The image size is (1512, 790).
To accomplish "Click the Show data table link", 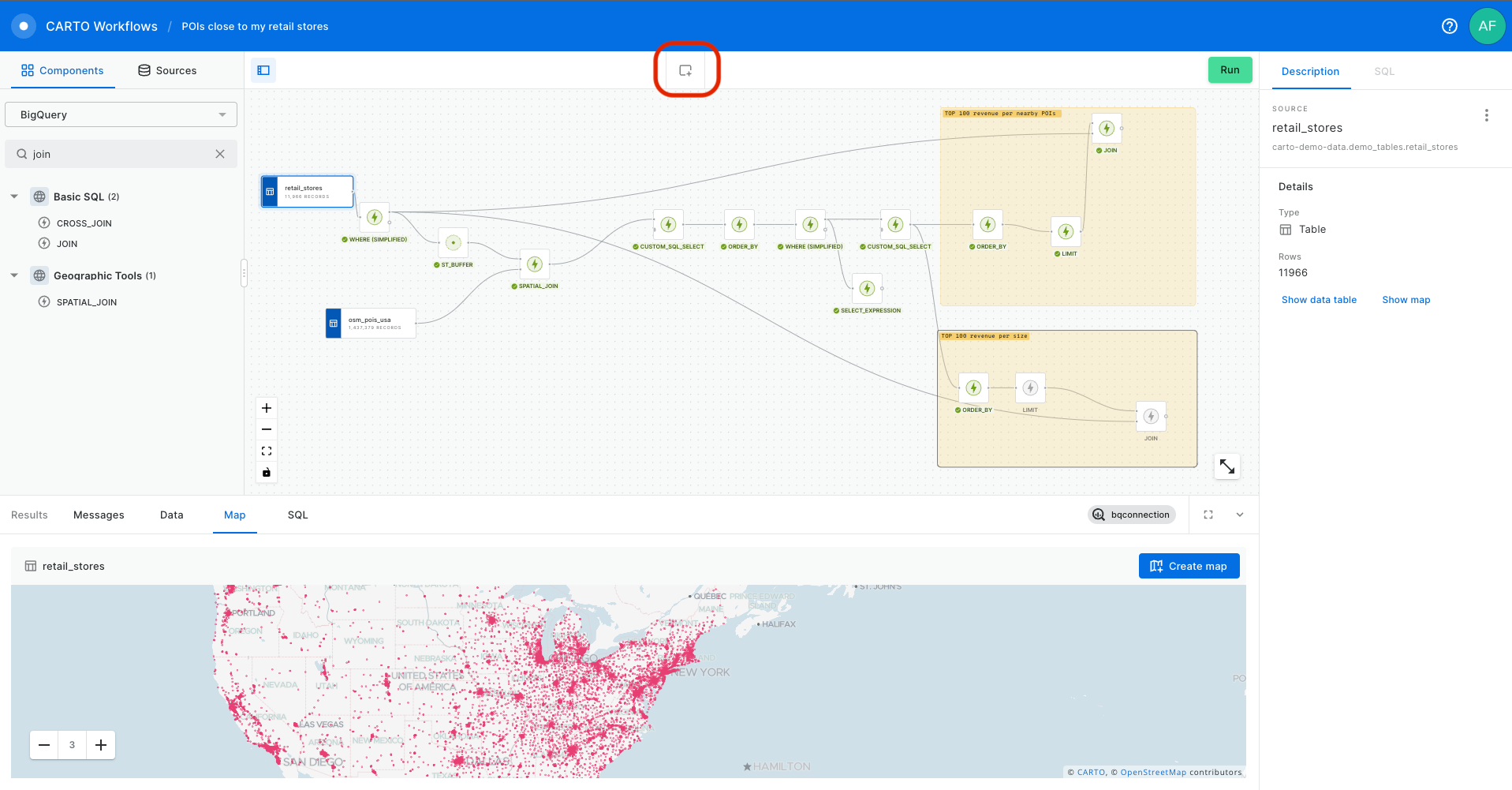I will click(1319, 300).
